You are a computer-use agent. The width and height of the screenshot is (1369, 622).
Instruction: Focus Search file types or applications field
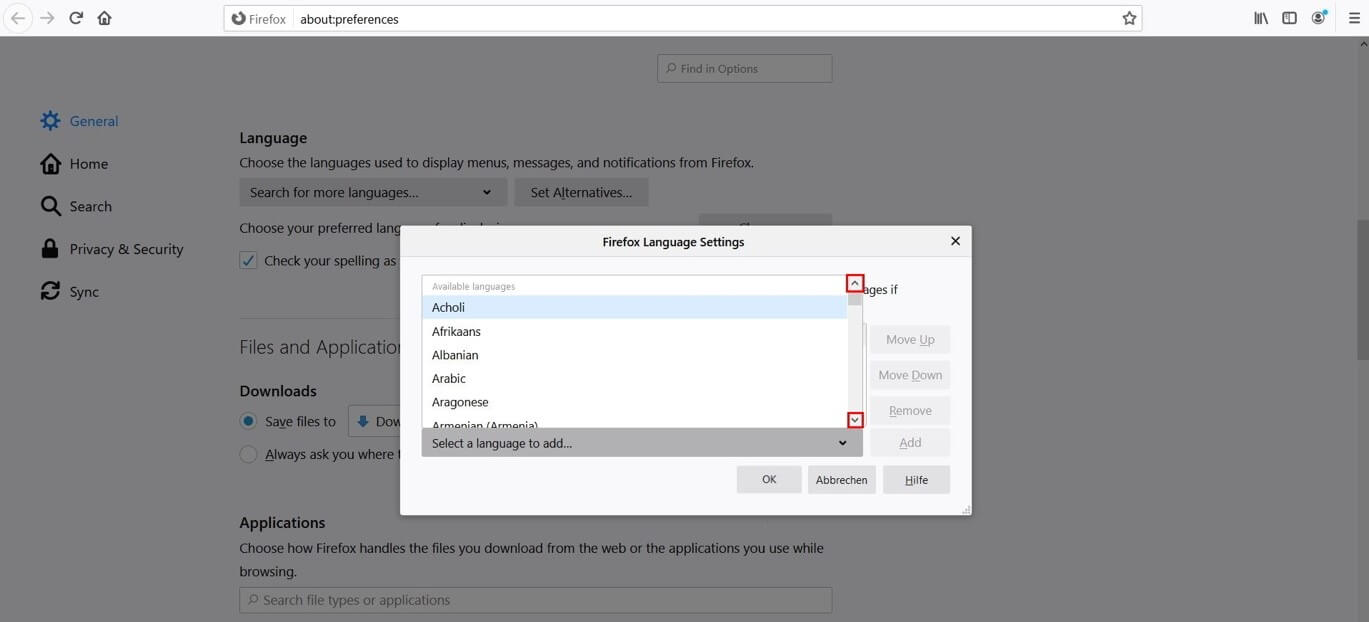[x=535, y=600]
